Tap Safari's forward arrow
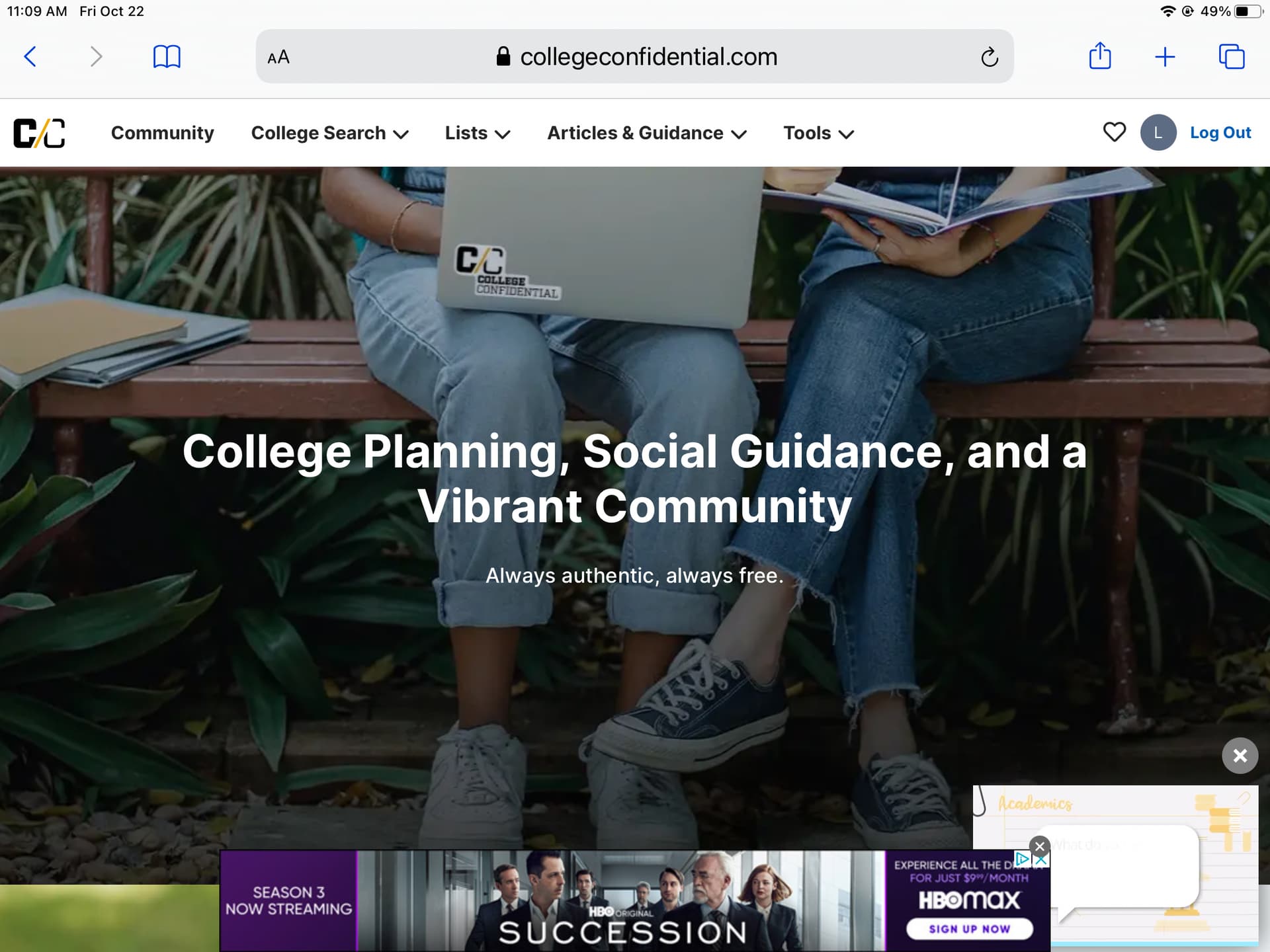This screenshot has height=952, width=1270. (96, 56)
